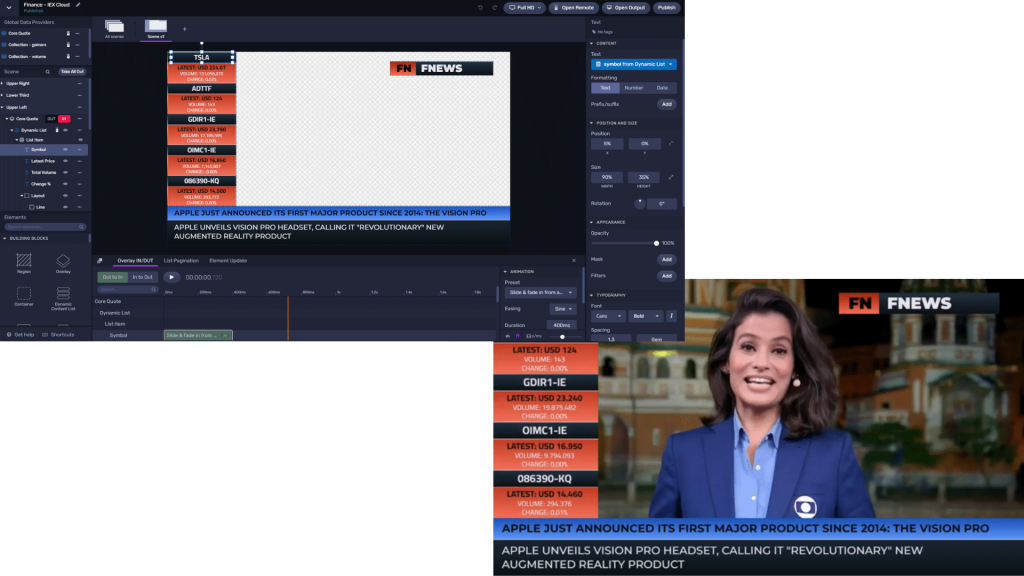Click the undo arrow in top bar
Viewport: 1024px width, 576px height.
(480, 8)
